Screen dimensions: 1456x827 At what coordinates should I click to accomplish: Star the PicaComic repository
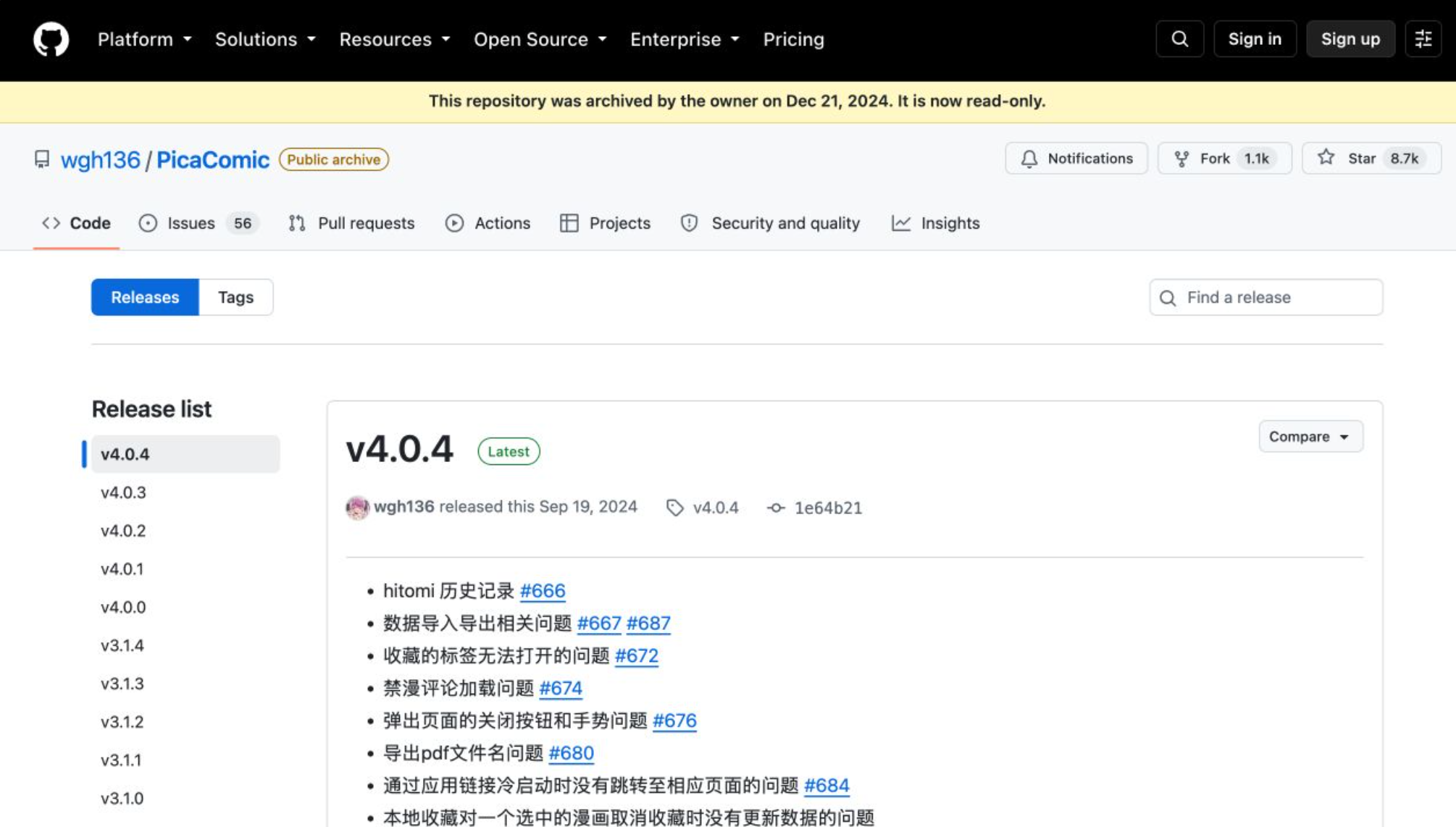(x=1372, y=159)
